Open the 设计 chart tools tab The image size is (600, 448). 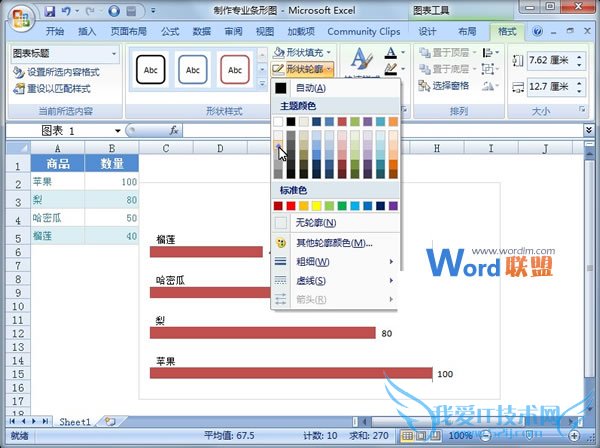pyautogui.click(x=427, y=31)
